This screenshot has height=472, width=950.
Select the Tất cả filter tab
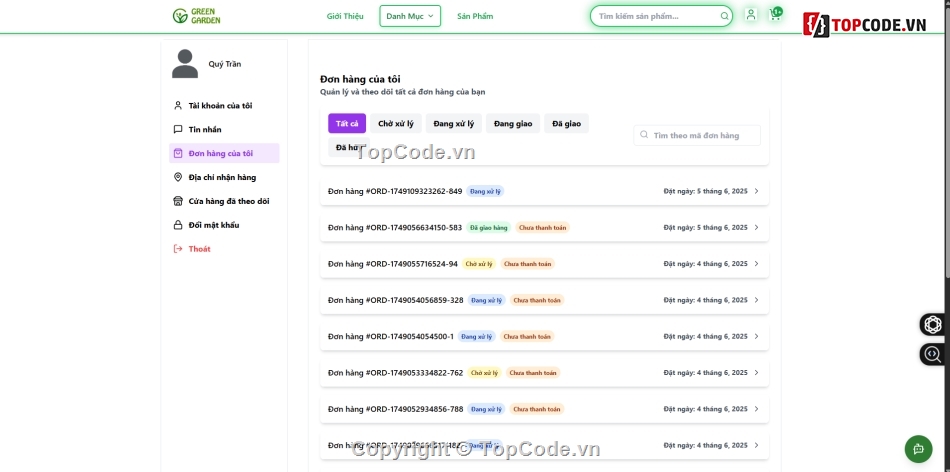pos(347,124)
